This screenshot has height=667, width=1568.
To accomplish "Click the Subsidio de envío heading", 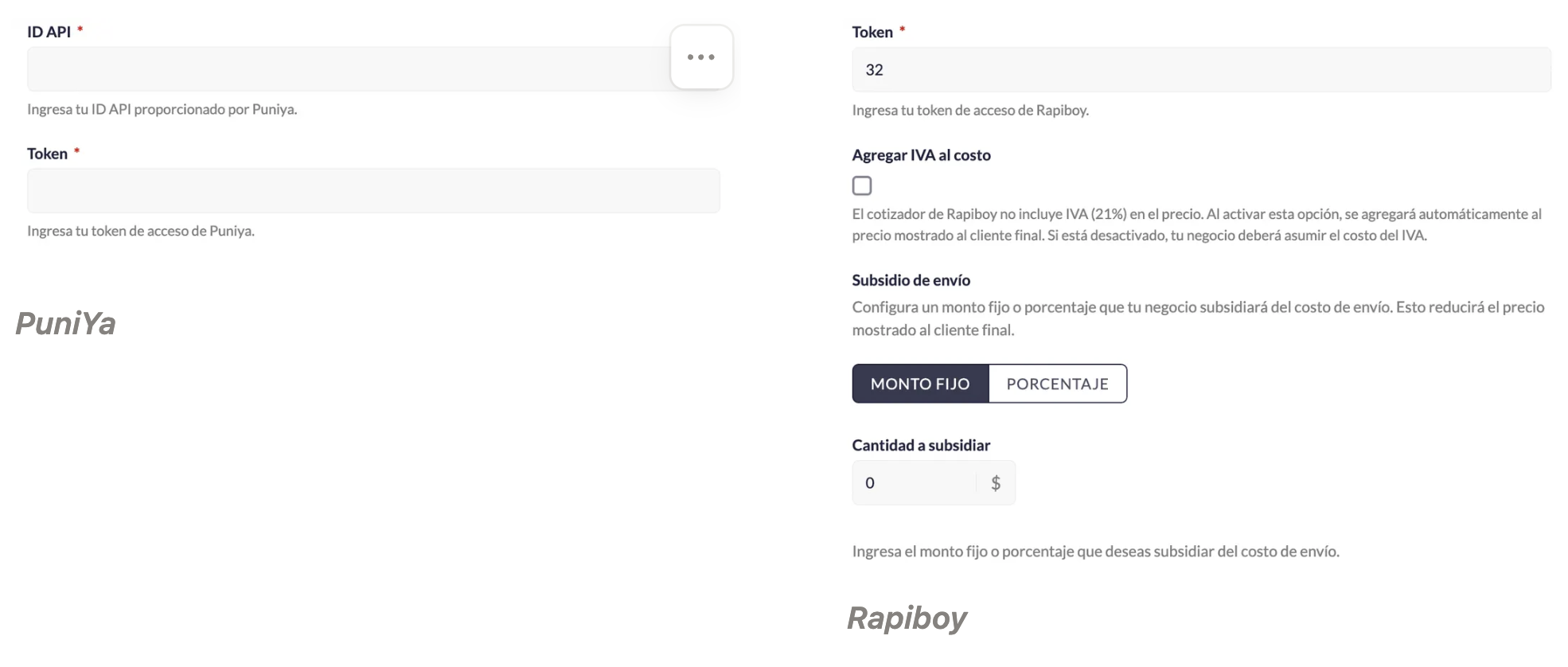I will tap(911, 280).
